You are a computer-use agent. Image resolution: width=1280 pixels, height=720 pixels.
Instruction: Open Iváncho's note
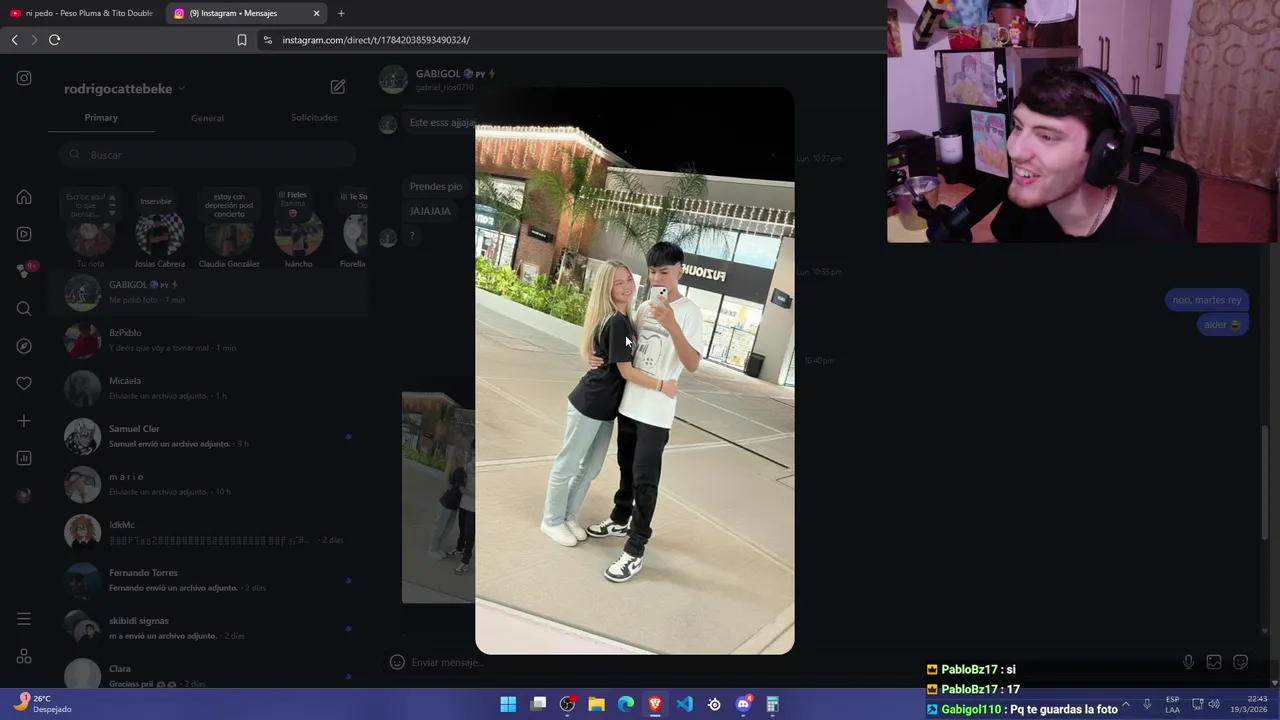click(298, 229)
